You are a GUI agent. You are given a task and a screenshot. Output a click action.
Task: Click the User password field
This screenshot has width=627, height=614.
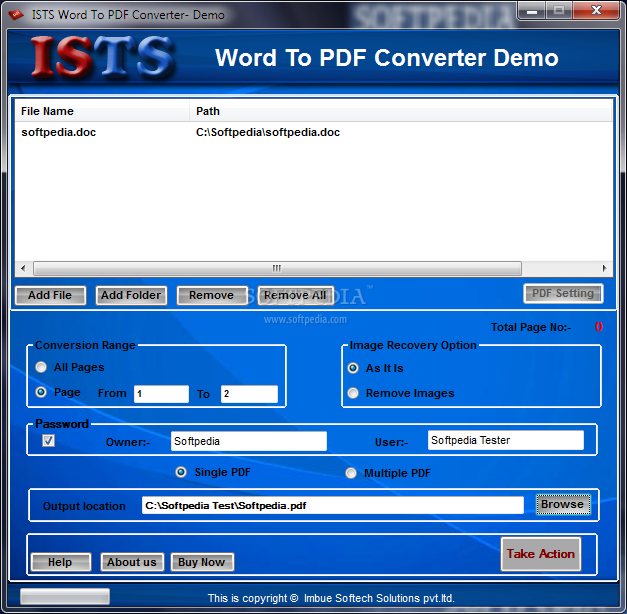(x=505, y=440)
